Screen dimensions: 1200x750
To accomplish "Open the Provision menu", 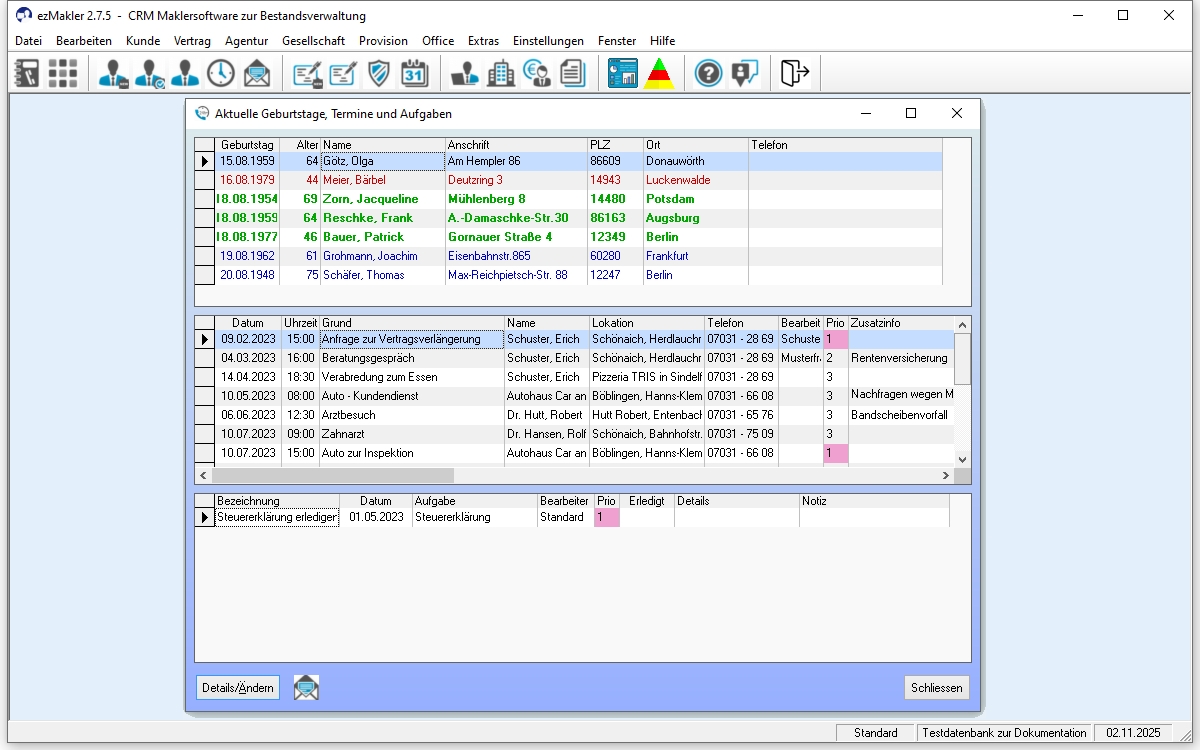I will [383, 41].
